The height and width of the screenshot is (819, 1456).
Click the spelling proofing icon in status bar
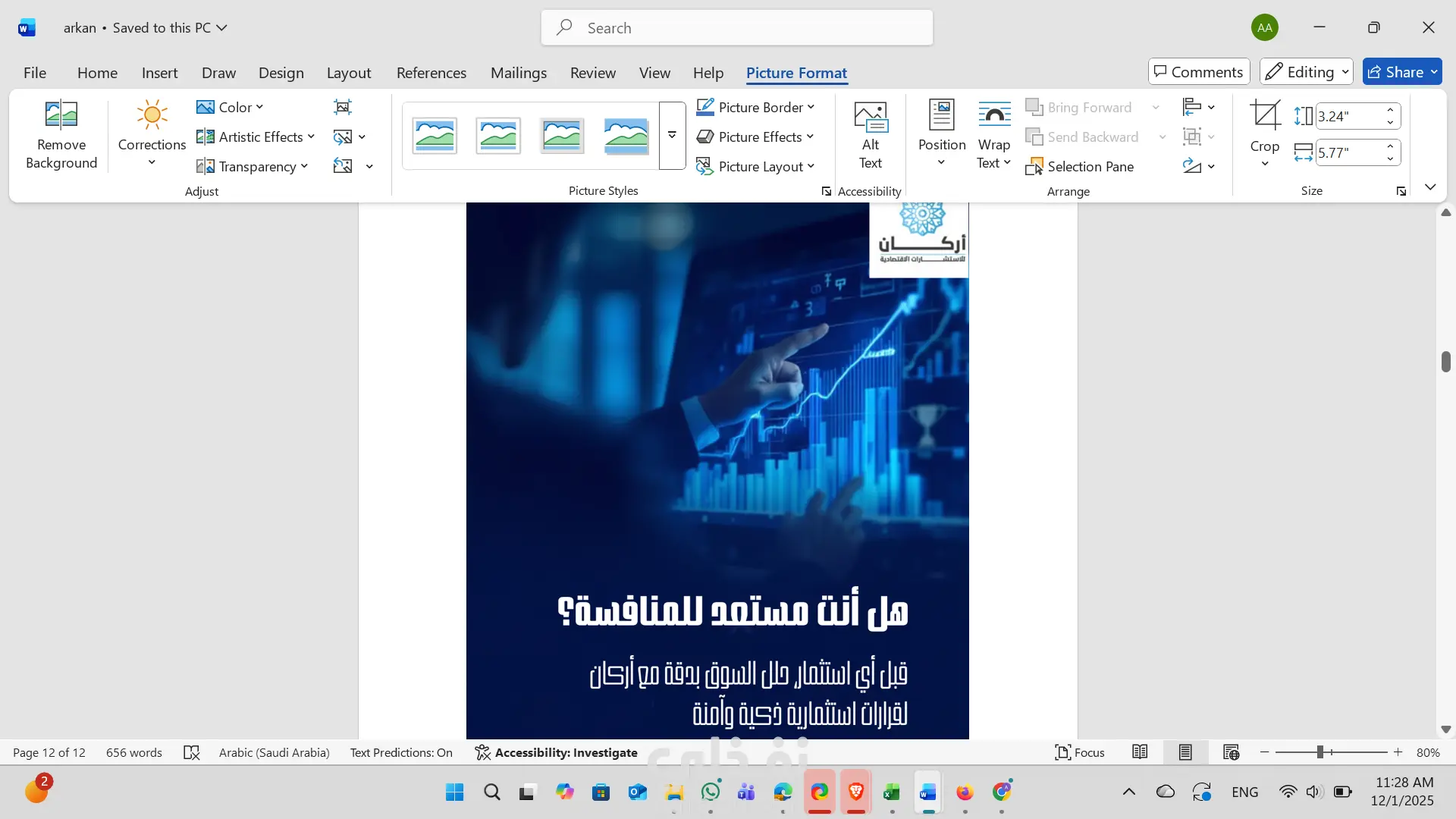pyautogui.click(x=191, y=752)
